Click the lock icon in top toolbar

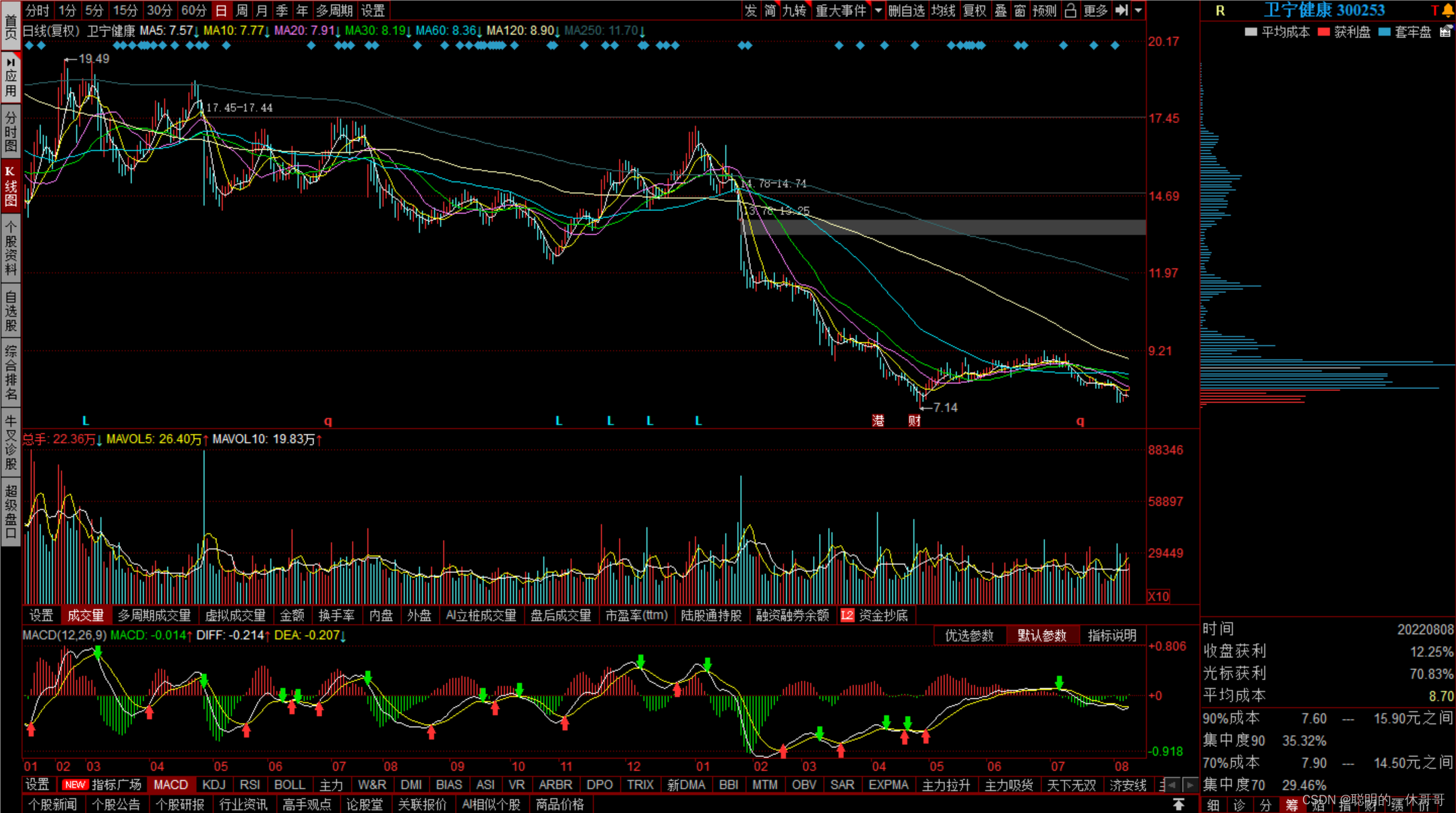(1070, 10)
